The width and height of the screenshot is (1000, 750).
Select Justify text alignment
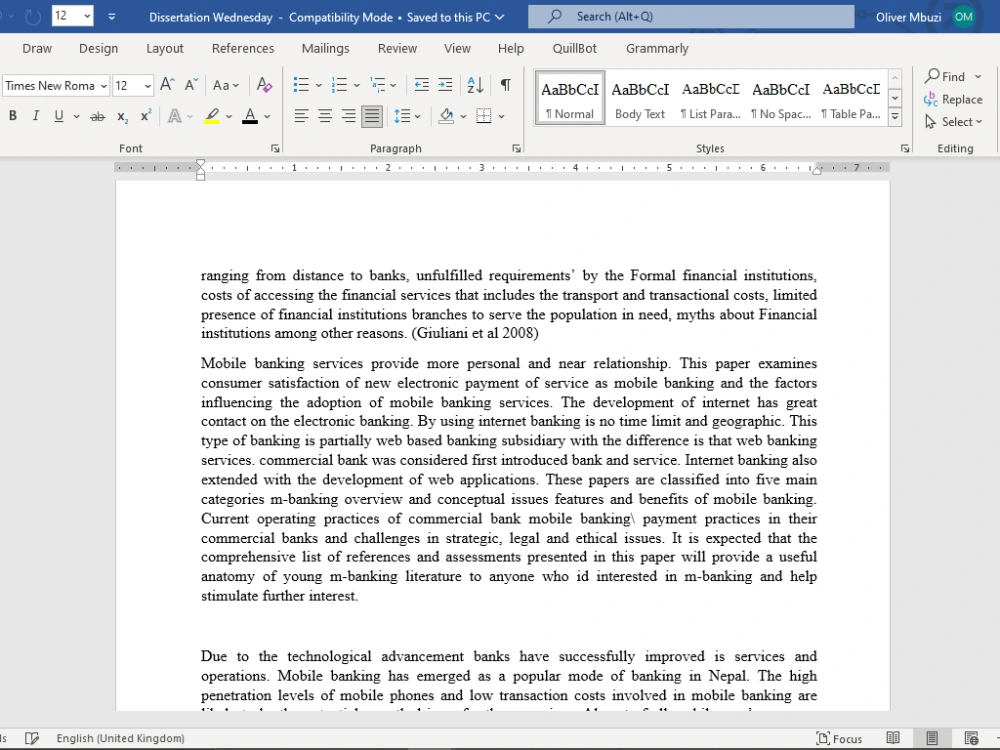click(x=372, y=116)
